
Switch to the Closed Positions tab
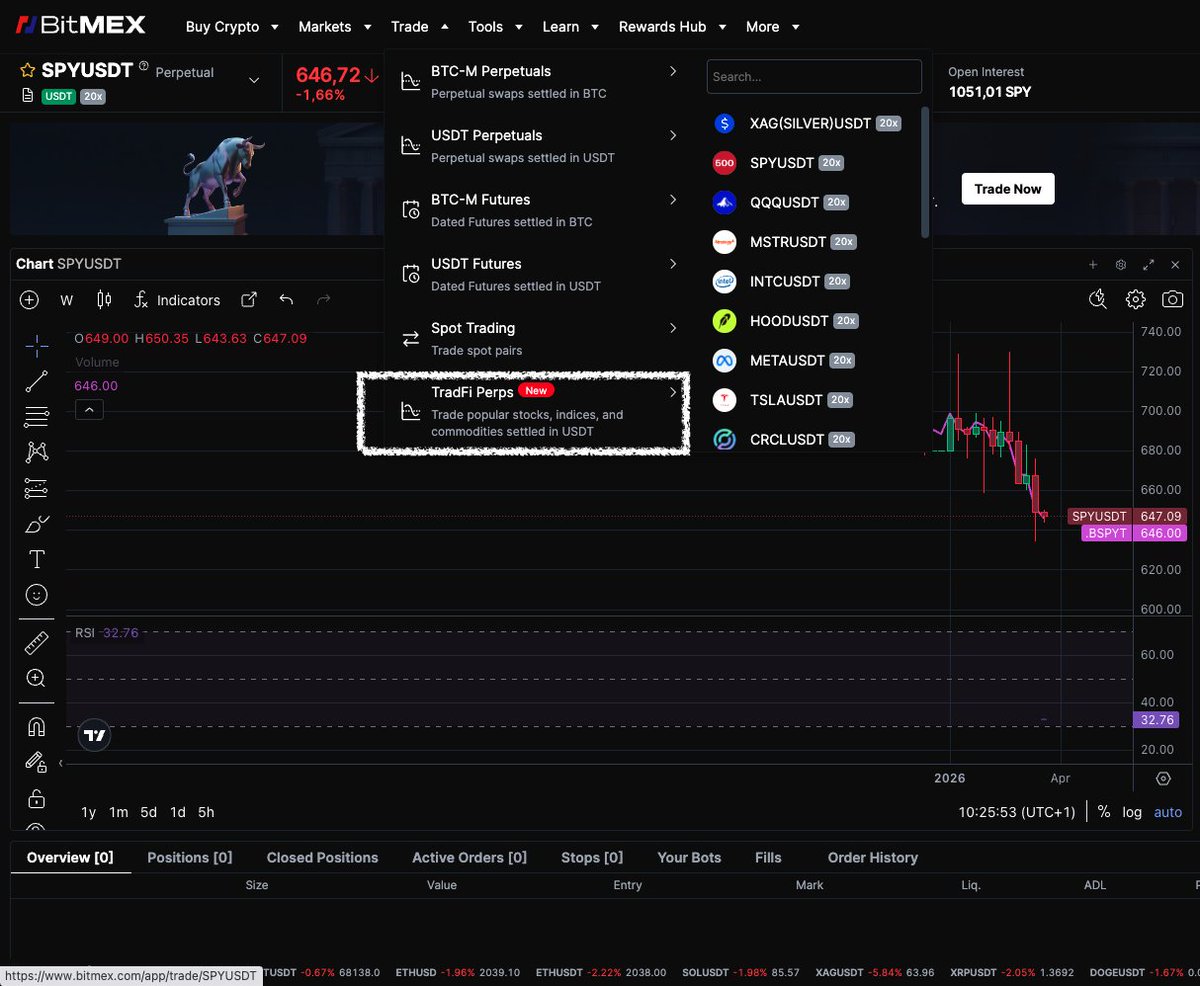322,857
